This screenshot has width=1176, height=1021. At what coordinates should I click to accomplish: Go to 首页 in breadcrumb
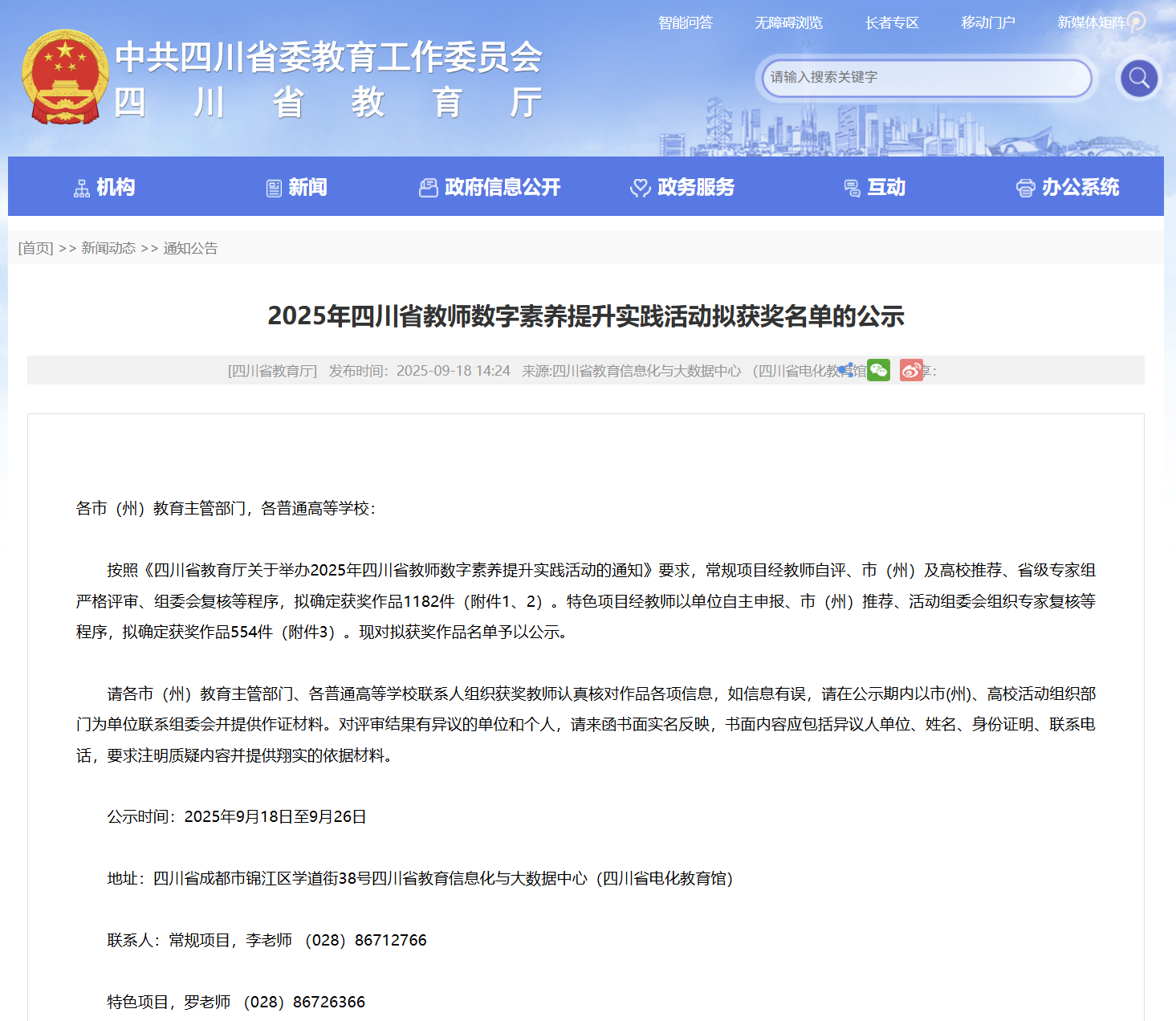(x=35, y=248)
